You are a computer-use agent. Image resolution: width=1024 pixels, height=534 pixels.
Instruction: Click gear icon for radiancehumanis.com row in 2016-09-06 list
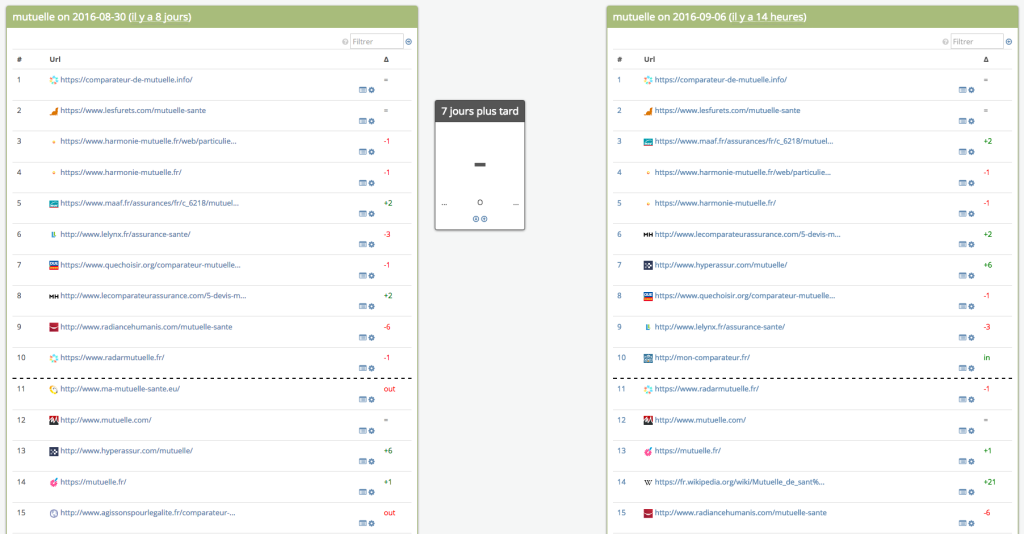972,523
